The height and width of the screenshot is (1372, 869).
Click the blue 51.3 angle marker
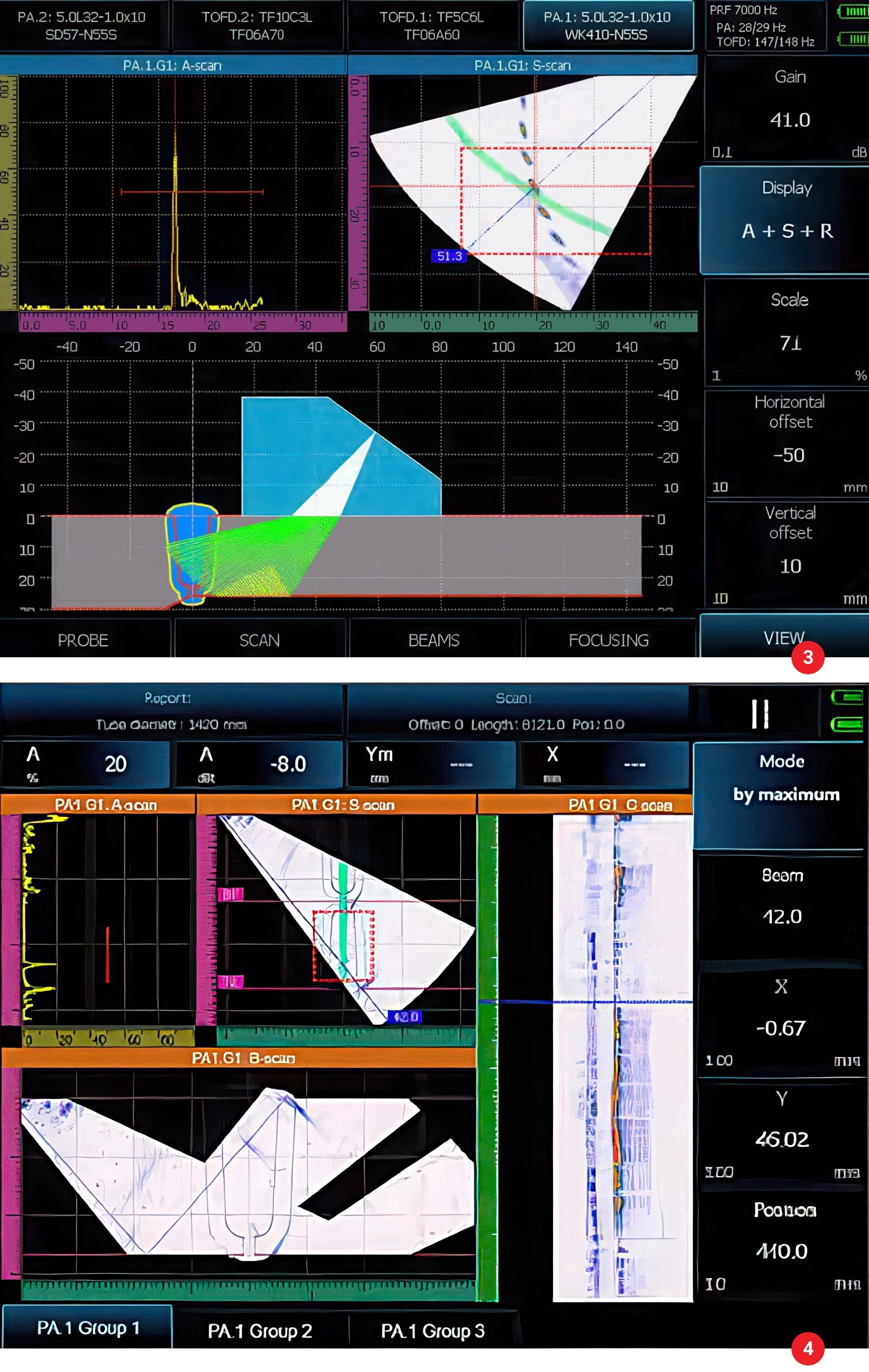click(449, 256)
